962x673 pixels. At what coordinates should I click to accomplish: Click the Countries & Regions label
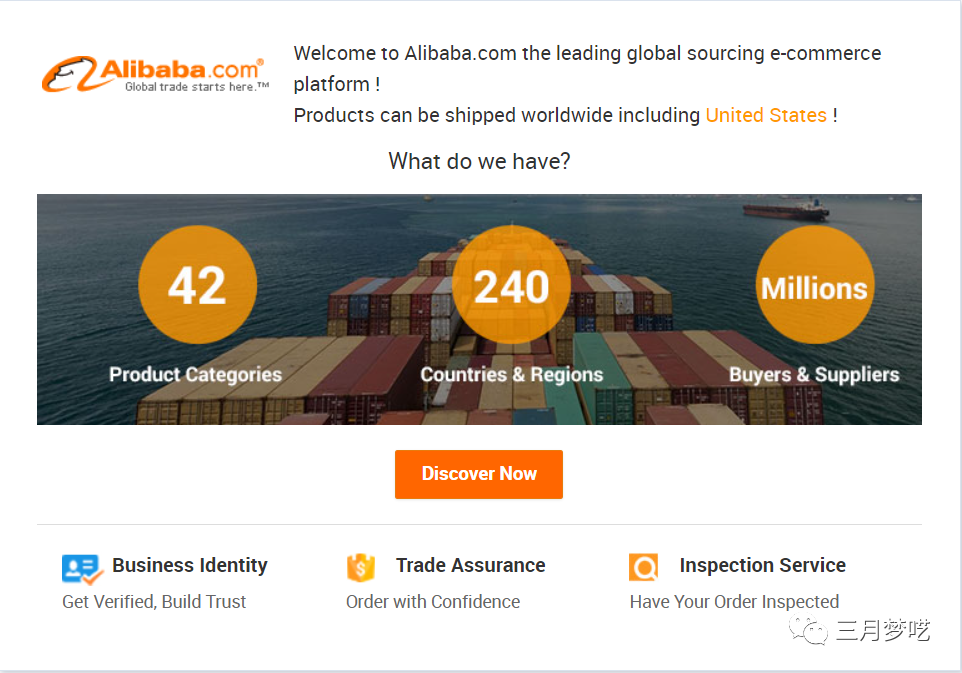pos(511,375)
